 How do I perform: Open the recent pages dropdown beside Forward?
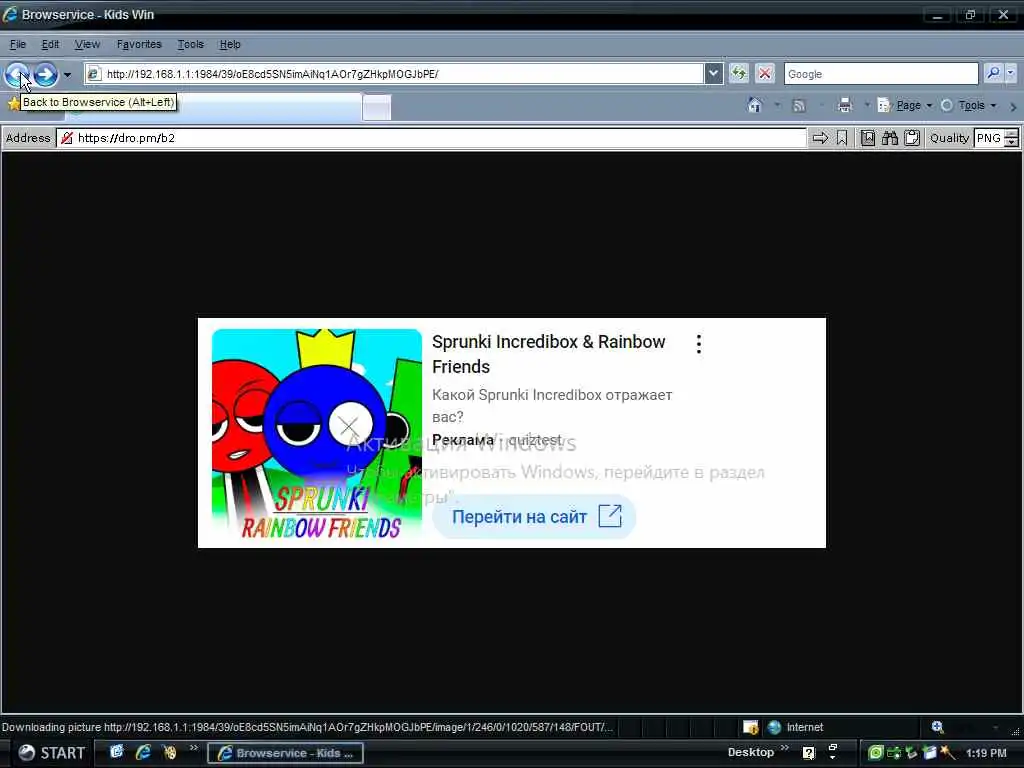[x=67, y=74]
